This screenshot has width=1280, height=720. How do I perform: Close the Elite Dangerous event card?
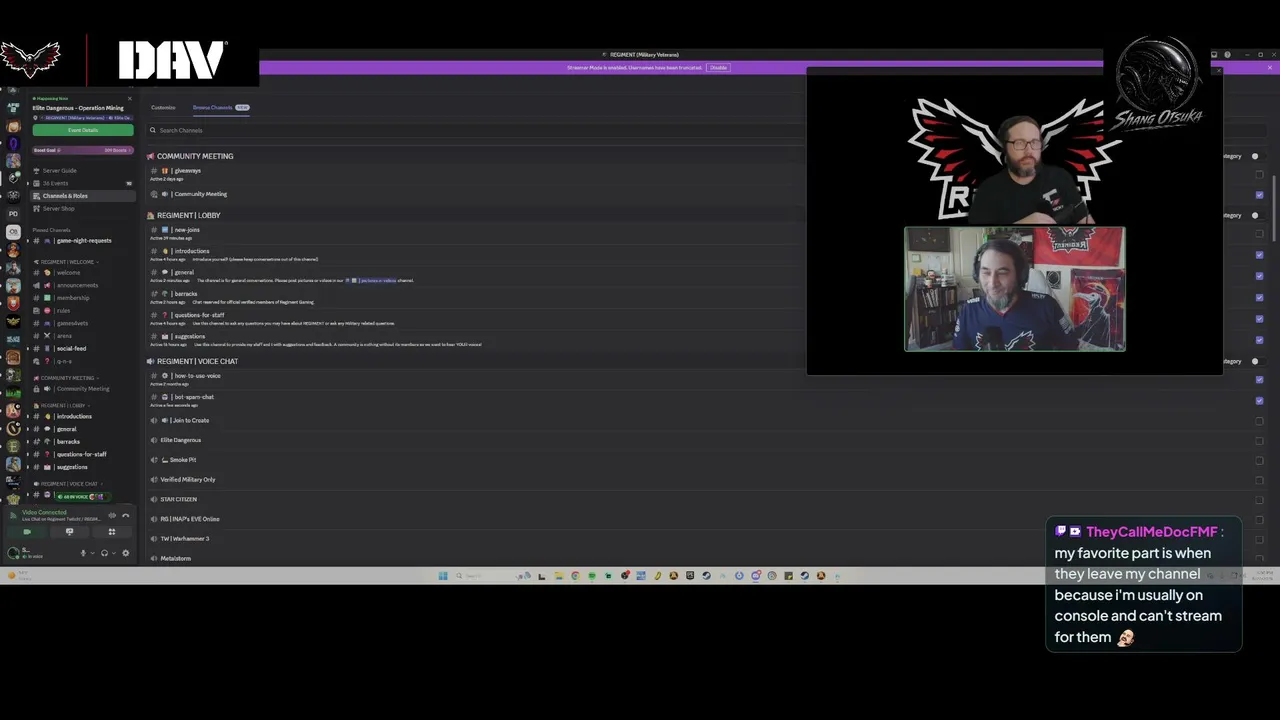tap(129, 98)
